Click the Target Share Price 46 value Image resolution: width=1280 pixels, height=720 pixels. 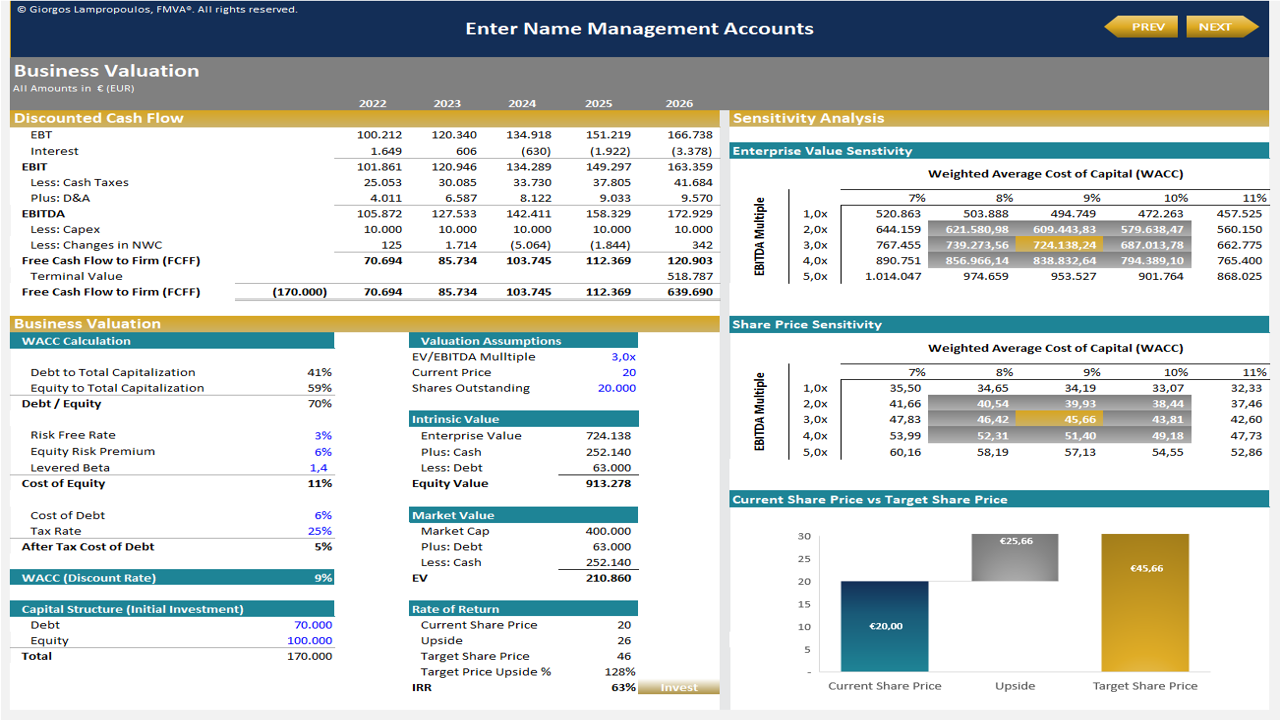(x=624, y=657)
